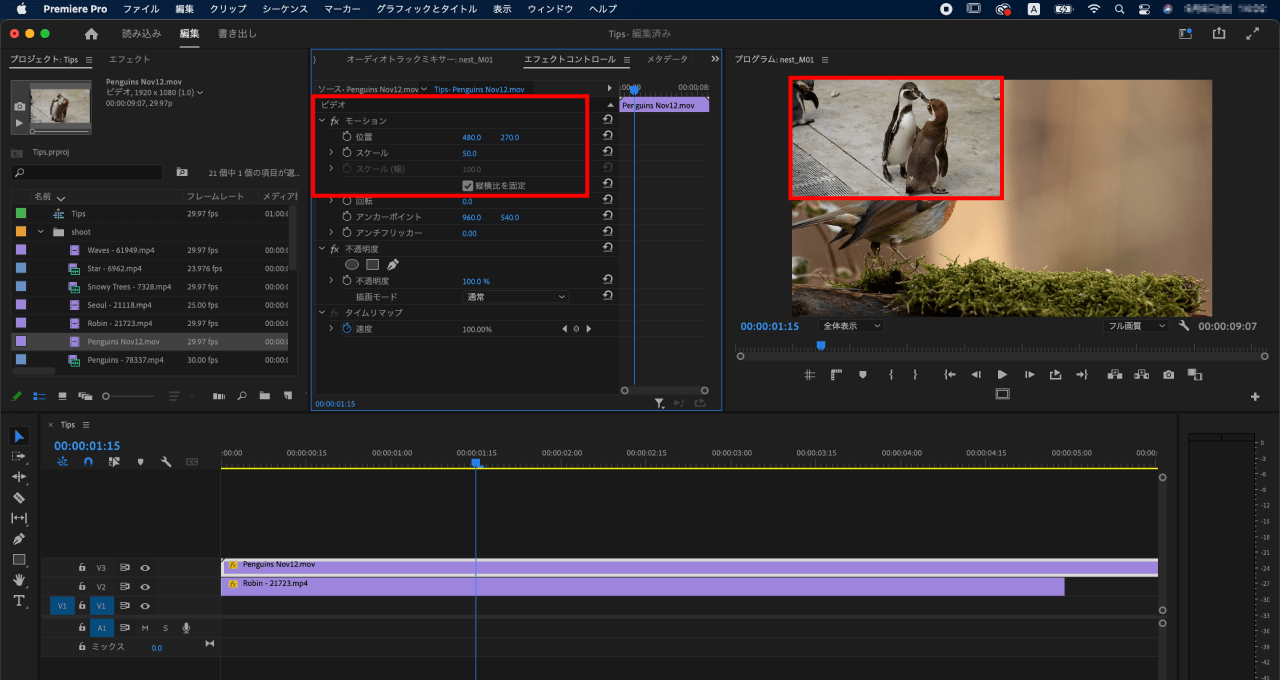1280x680 pixels.
Task: Click the Extract button in Program monitor
Action: coord(1141,374)
